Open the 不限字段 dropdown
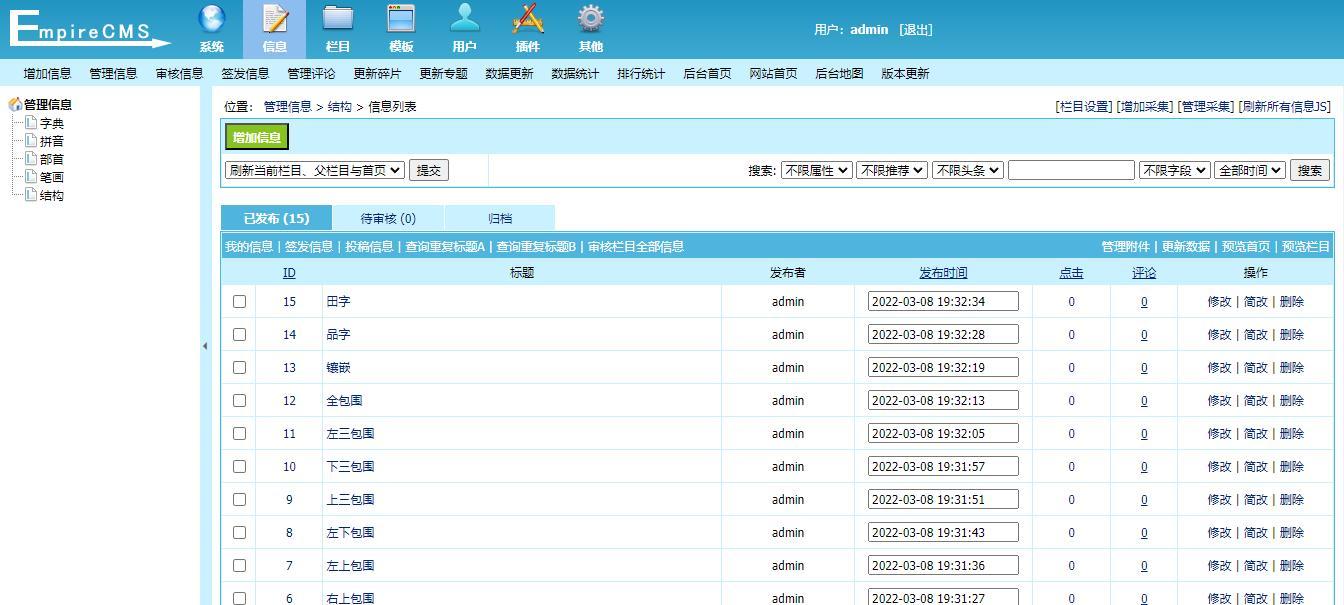1344x605 pixels. 1175,170
